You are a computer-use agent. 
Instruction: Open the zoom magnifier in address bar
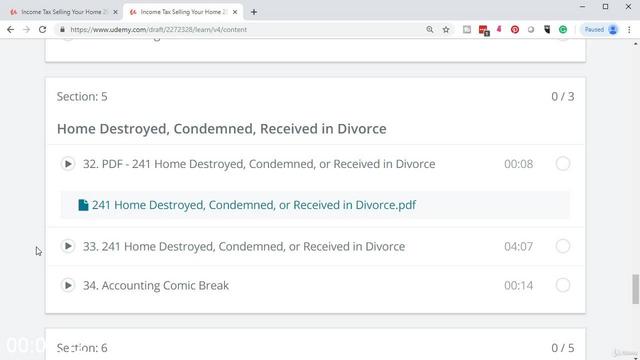pyautogui.click(x=430, y=29)
